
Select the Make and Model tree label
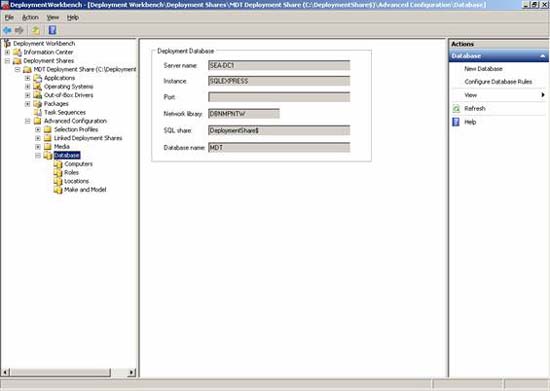coord(85,190)
